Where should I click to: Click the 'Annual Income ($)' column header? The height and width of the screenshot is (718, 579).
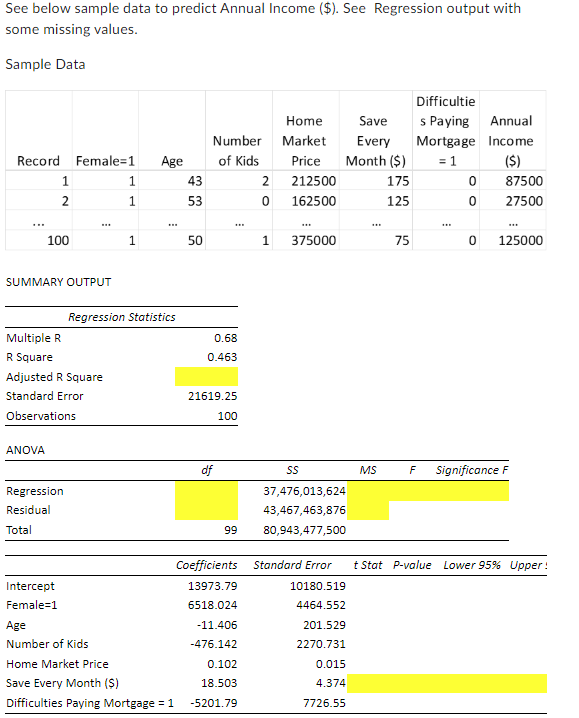pyautogui.click(x=512, y=141)
